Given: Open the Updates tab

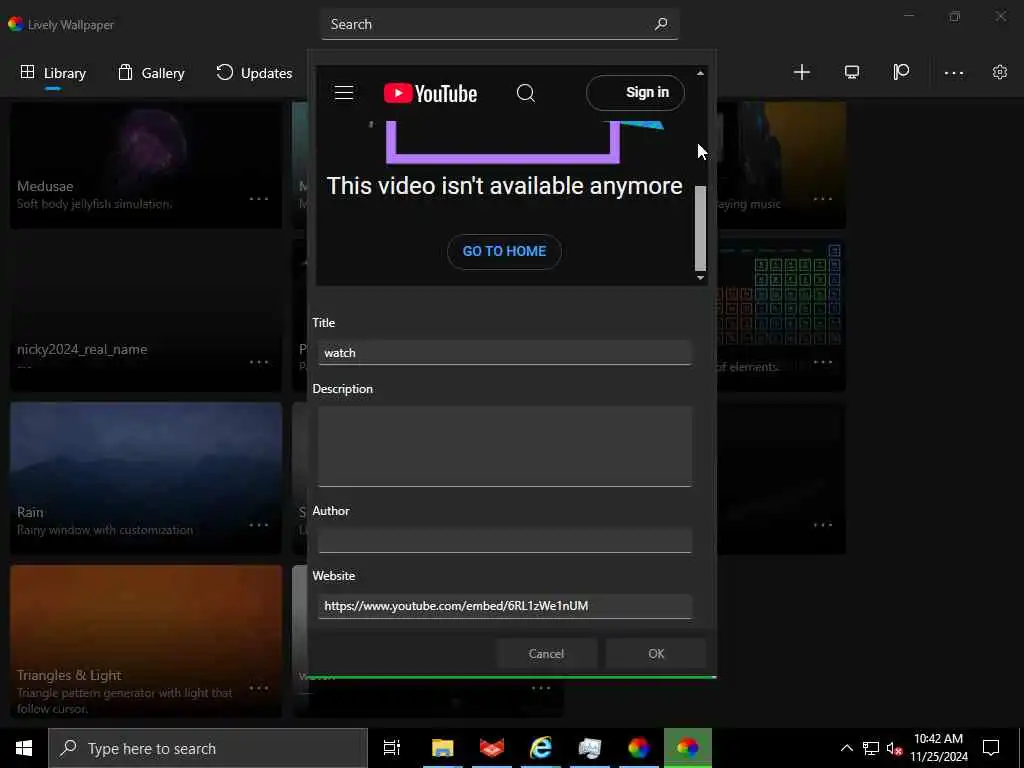Looking at the screenshot, I should (x=254, y=73).
